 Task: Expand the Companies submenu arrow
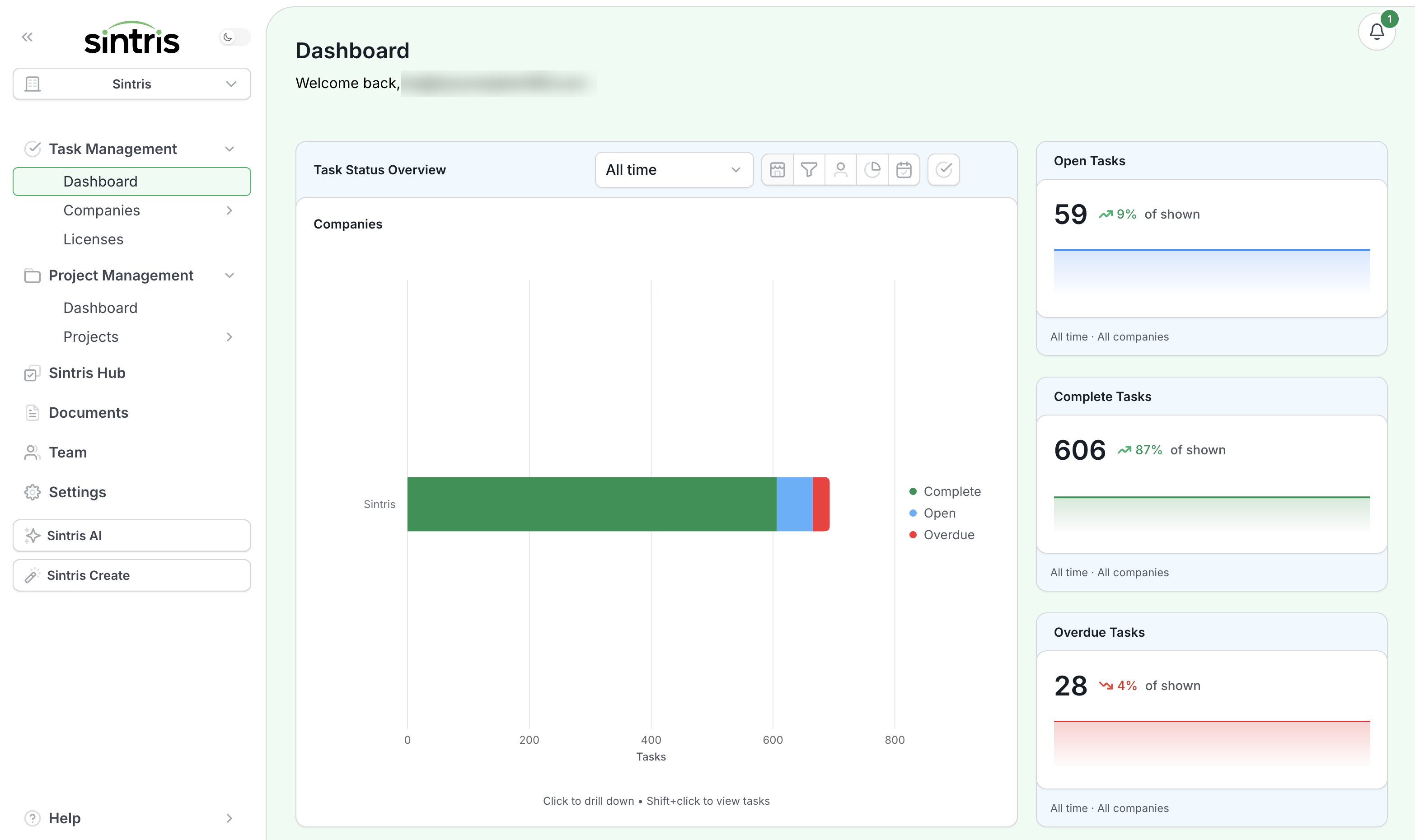pos(230,210)
